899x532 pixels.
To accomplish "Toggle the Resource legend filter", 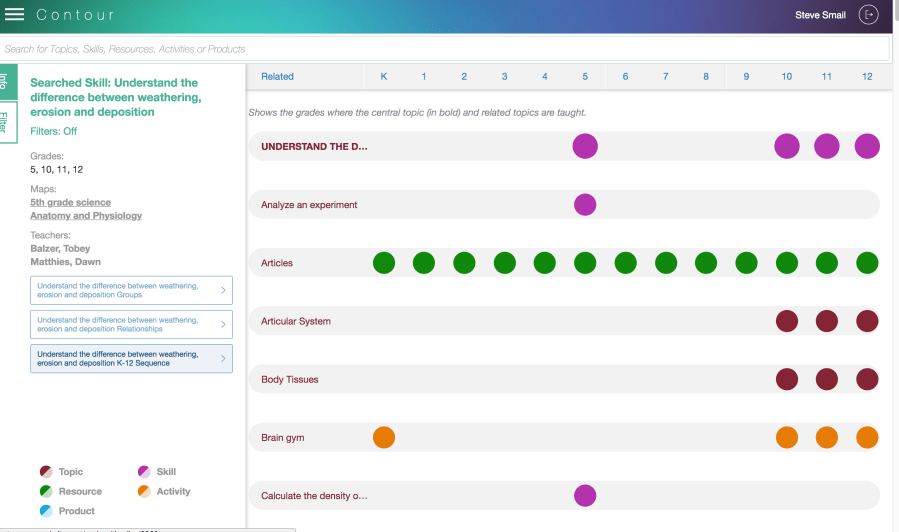I will click(47, 491).
